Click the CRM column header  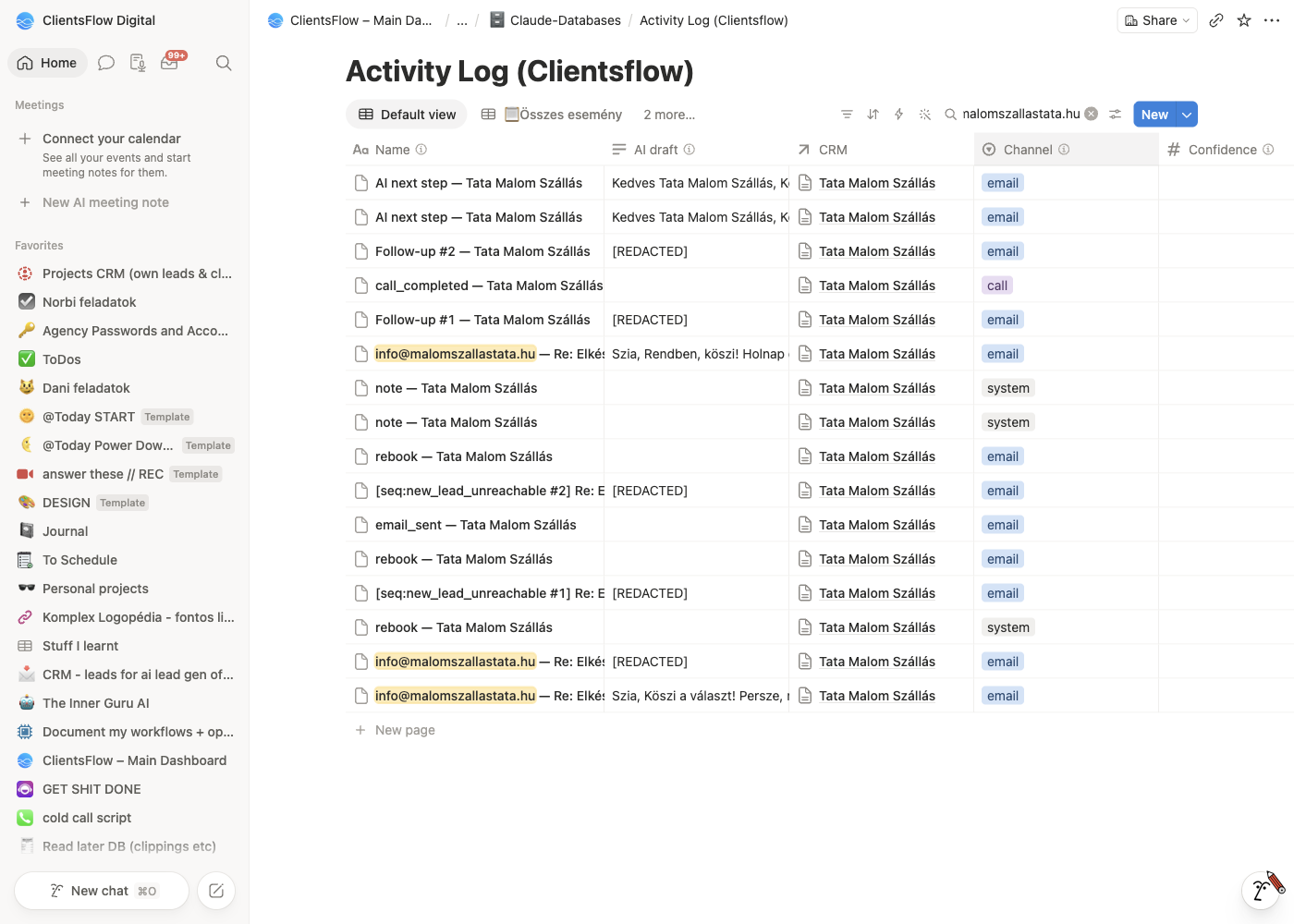881,150
